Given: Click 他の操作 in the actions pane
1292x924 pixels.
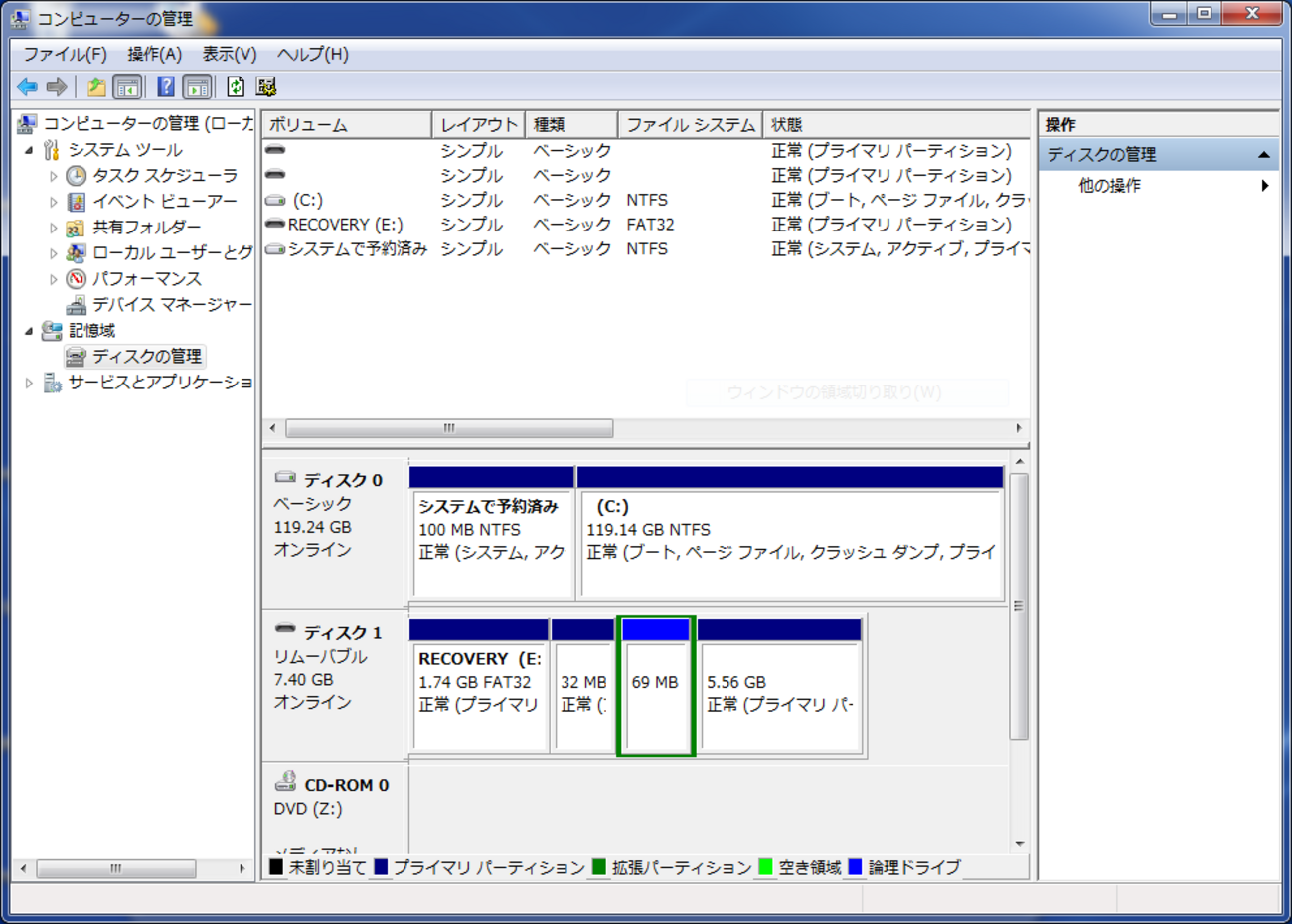Looking at the screenshot, I should point(1110,186).
